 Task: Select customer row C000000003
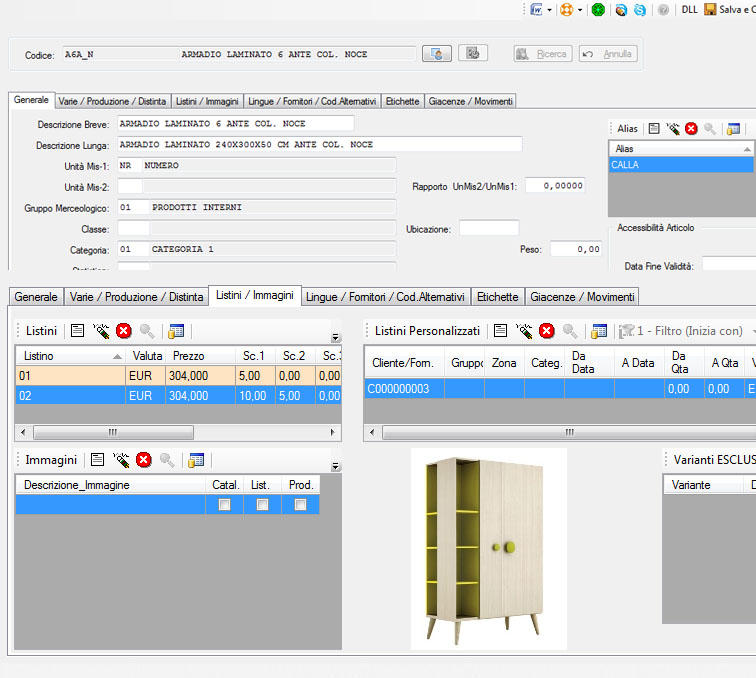(560, 389)
